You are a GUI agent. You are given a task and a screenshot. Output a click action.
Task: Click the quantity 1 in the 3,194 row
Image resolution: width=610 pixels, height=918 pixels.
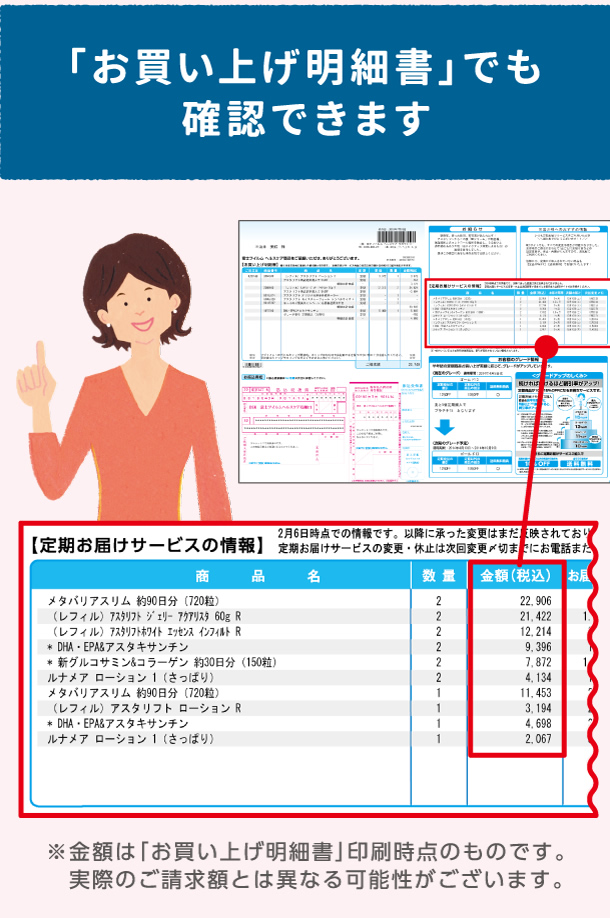click(x=438, y=708)
